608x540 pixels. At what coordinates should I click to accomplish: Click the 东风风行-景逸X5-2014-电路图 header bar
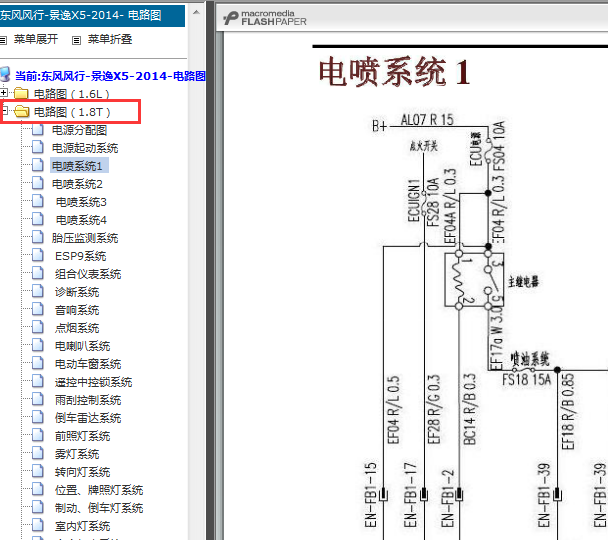point(92,15)
